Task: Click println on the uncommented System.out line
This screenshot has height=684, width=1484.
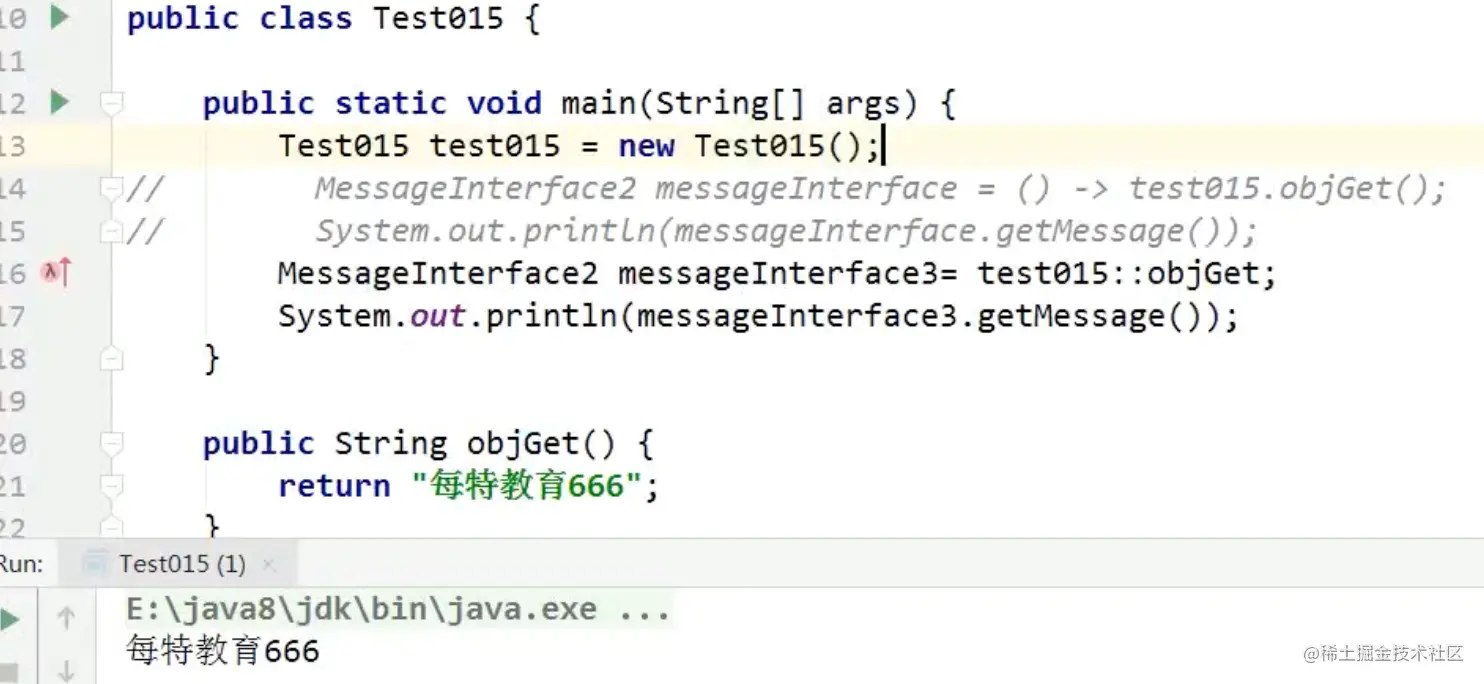Action: (x=551, y=316)
